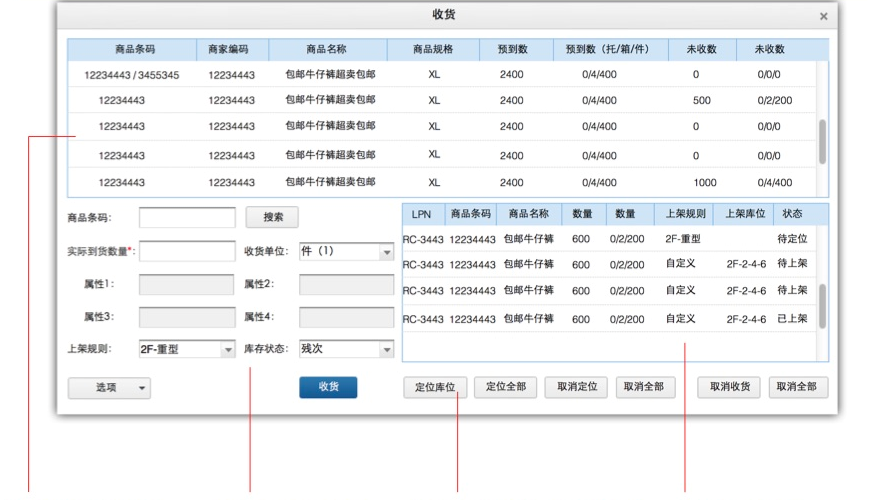
Task: Click 未收数 value 1000
Action: pyautogui.click(x=705, y=182)
